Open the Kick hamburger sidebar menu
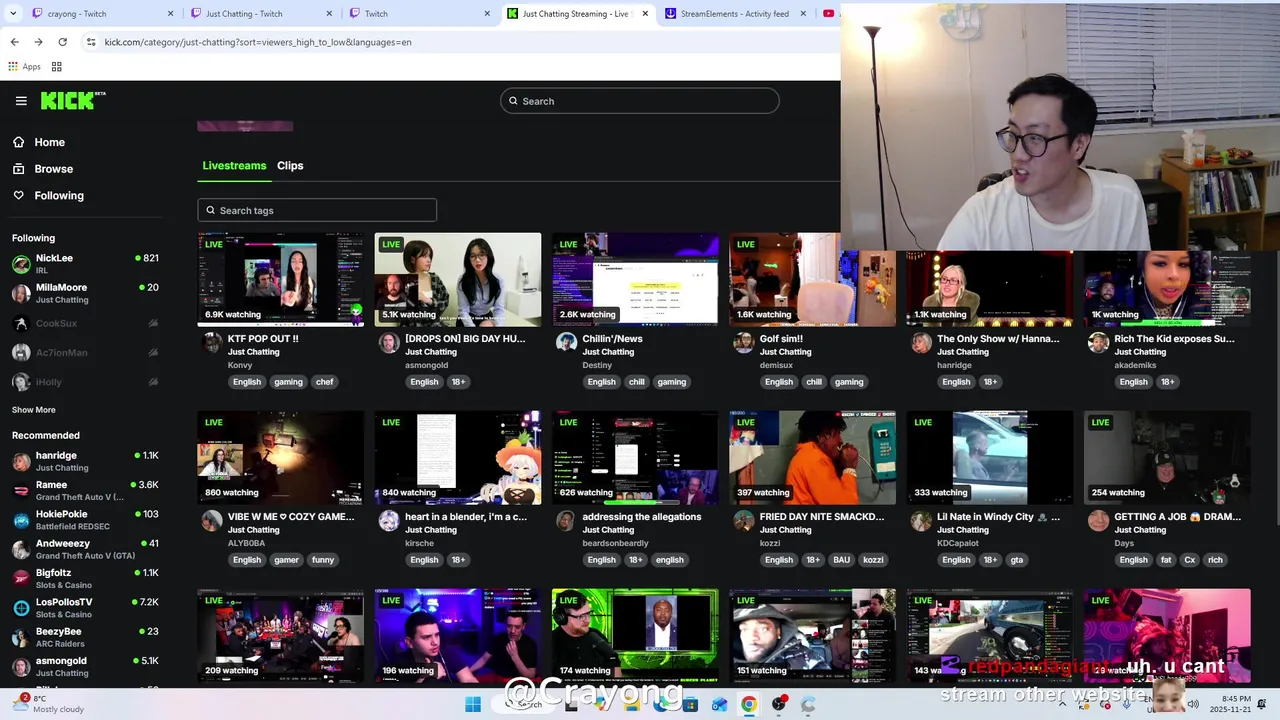Screen dimensions: 1280x720 [x=21, y=101]
